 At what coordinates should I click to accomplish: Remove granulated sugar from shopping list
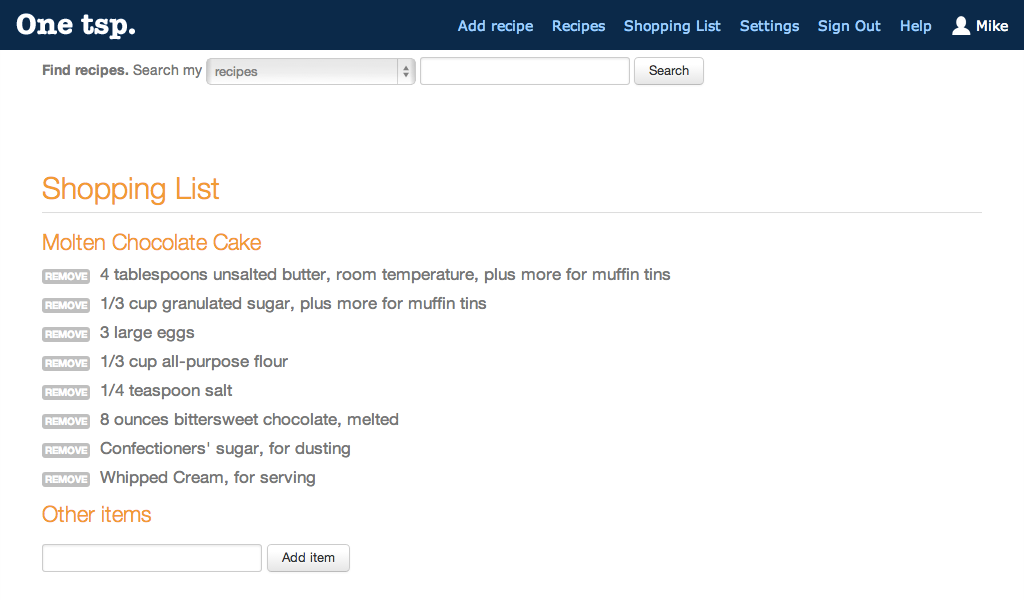tap(66, 305)
